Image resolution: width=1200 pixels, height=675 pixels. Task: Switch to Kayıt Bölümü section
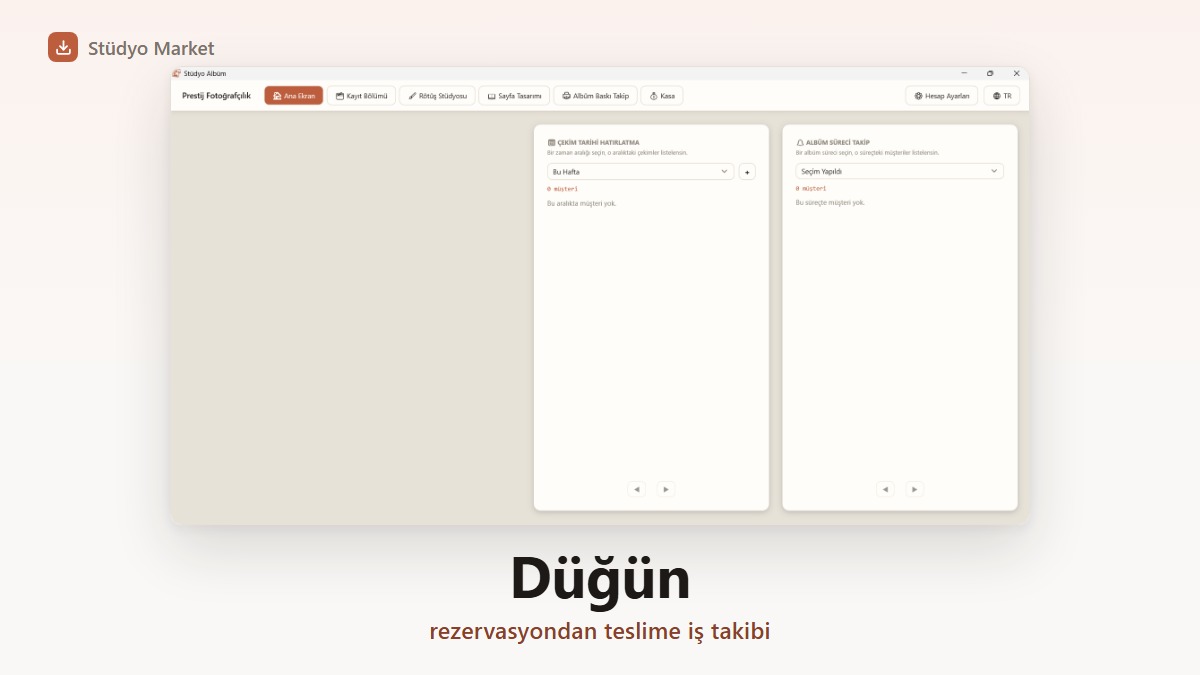click(361, 96)
